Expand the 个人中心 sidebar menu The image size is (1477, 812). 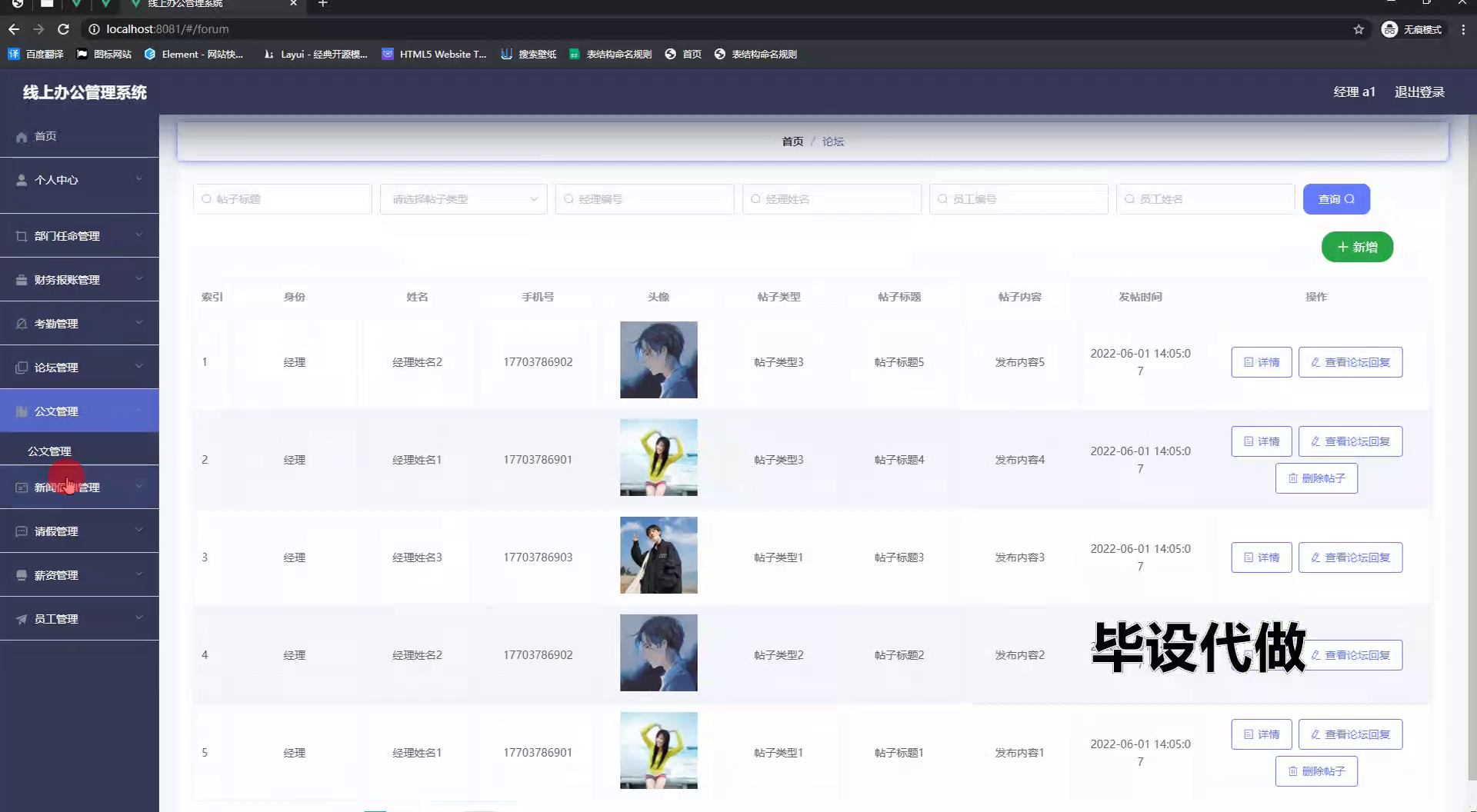point(79,180)
